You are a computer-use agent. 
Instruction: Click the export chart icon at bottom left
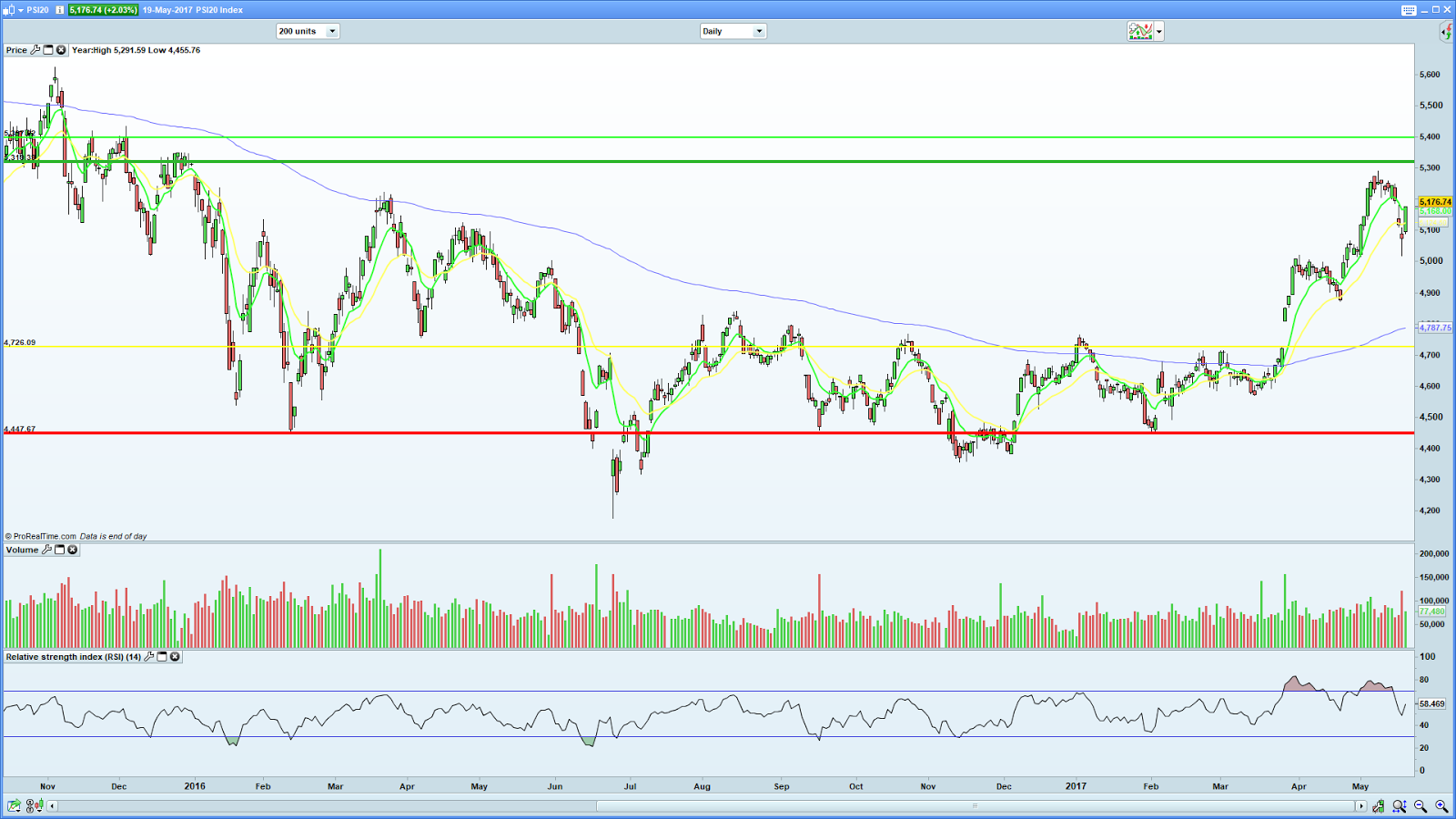point(14,805)
